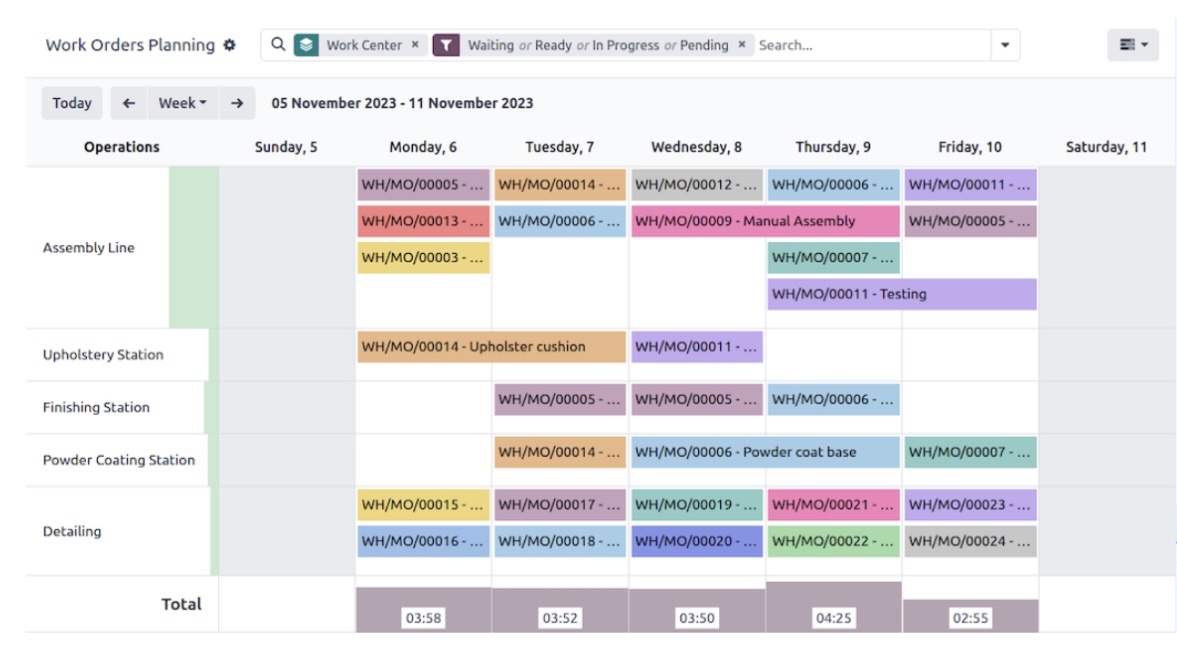Click the Today button
This screenshot has height=657, width=1177.
tap(72, 103)
